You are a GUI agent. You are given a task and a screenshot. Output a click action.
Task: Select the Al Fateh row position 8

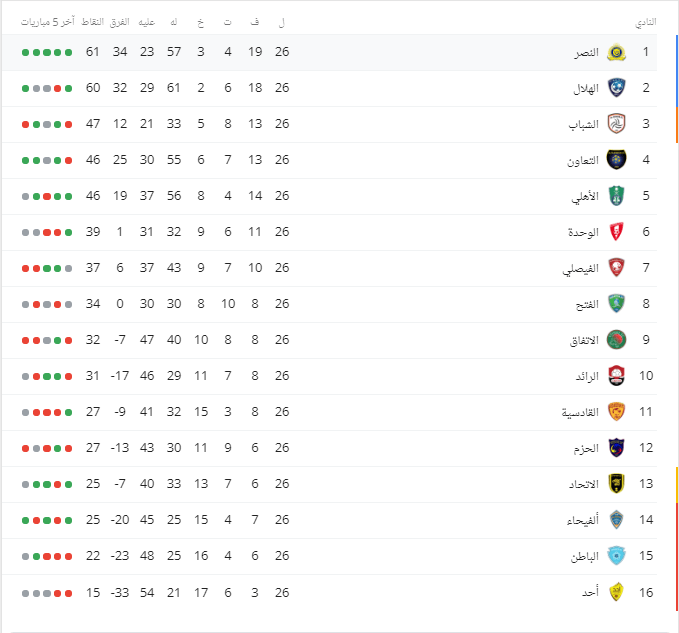pyautogui.click(x=646, y=304)
